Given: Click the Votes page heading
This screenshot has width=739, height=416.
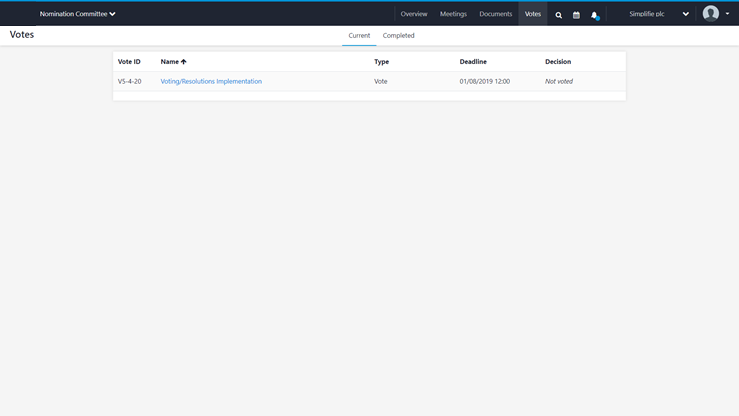Looking at the screenshot, I should point(22,35).
